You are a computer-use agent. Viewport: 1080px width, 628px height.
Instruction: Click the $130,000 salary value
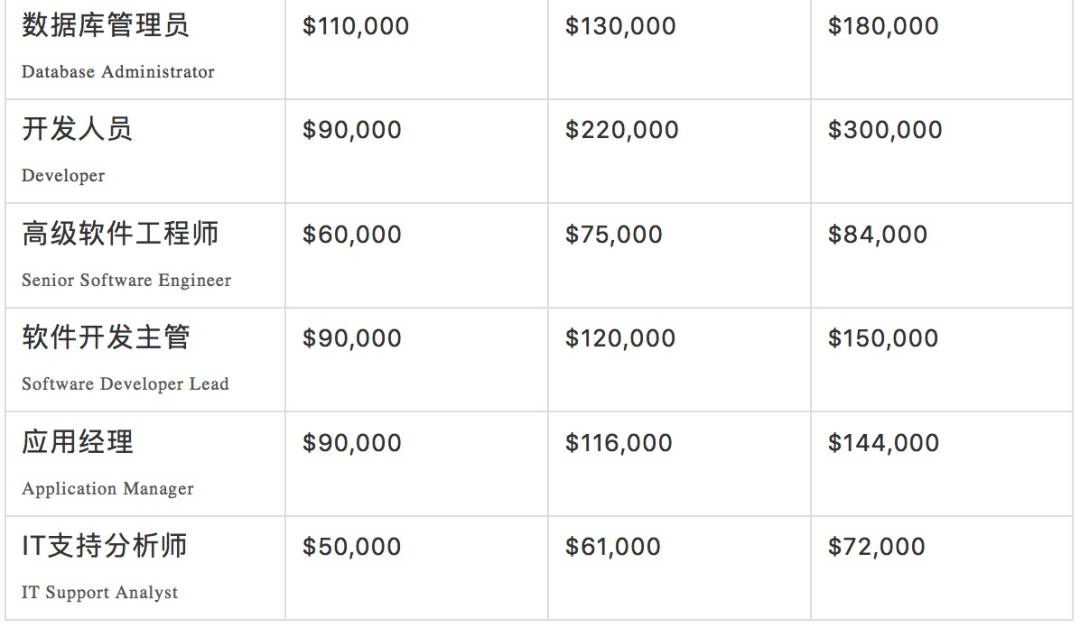pyautogui.click(x=620, y=26)
